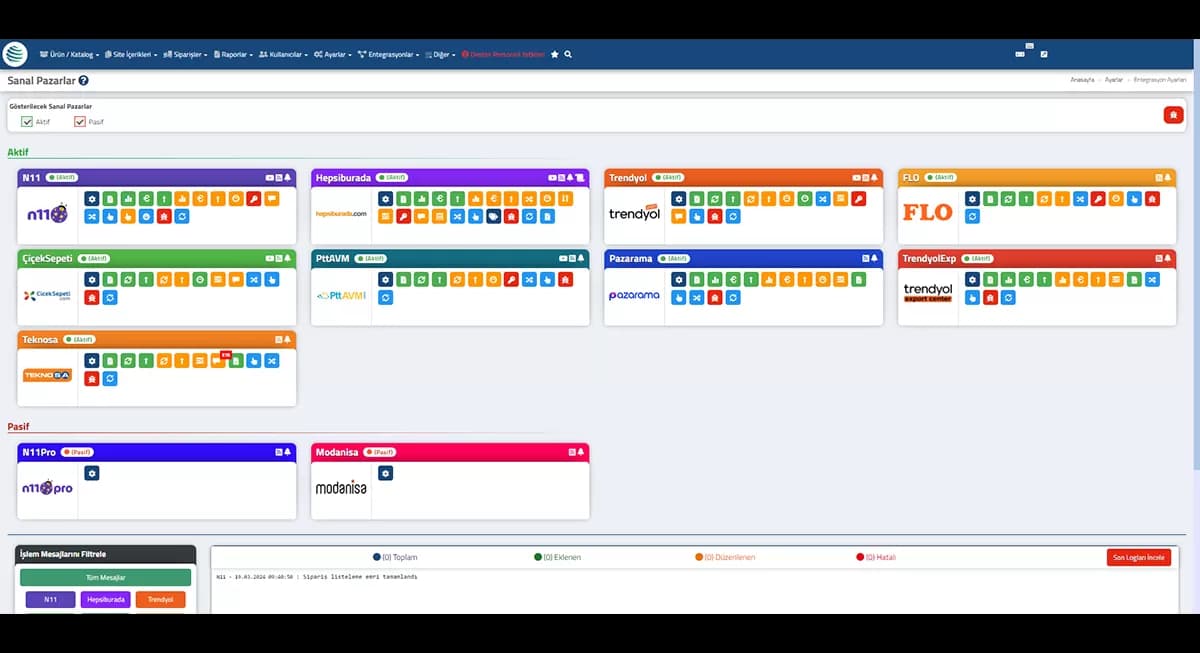
Task: Click the FLO logo thumbnail
Action: (928, 211)
